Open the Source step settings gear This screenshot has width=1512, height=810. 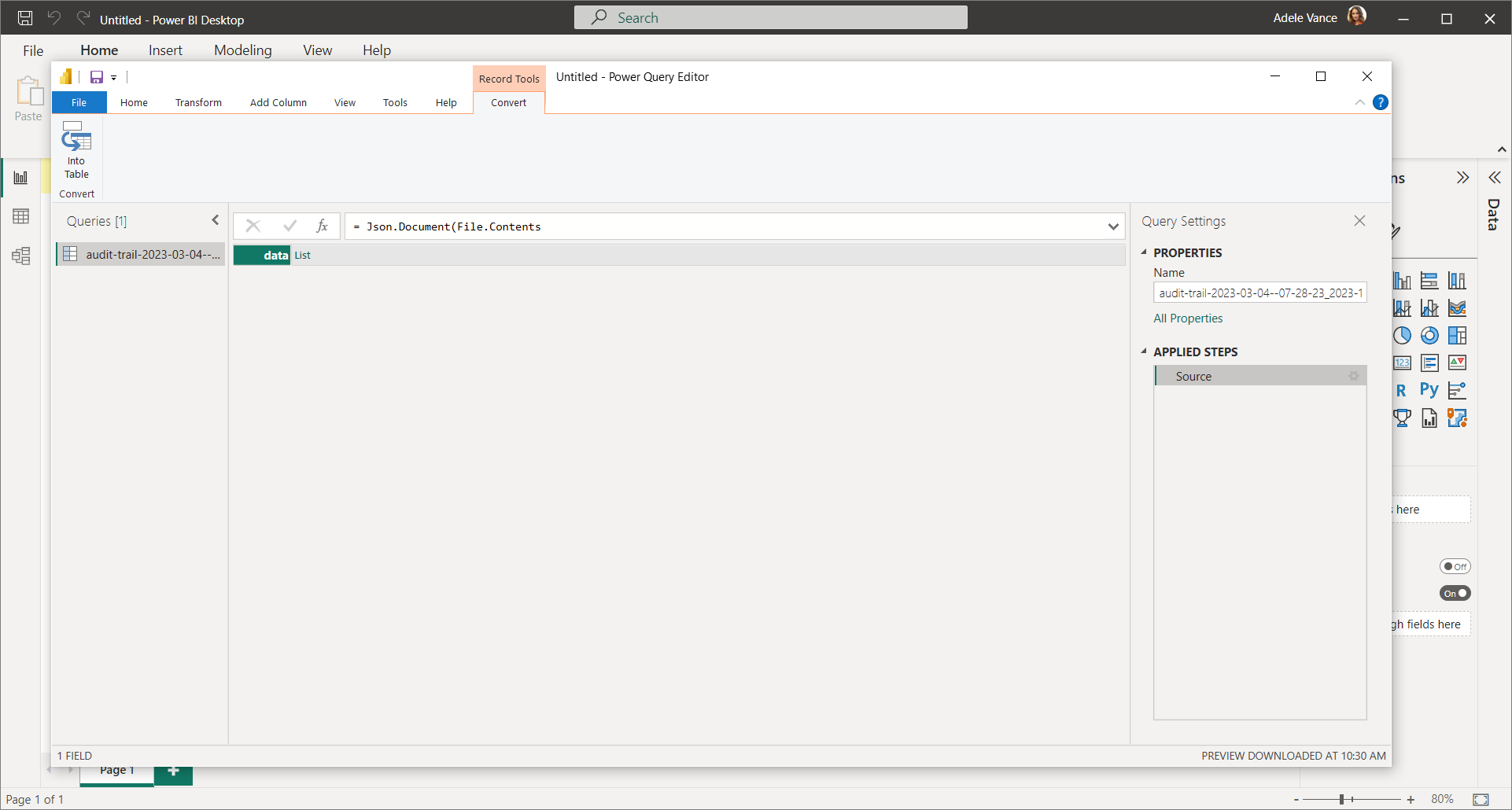pos(1353,377)
